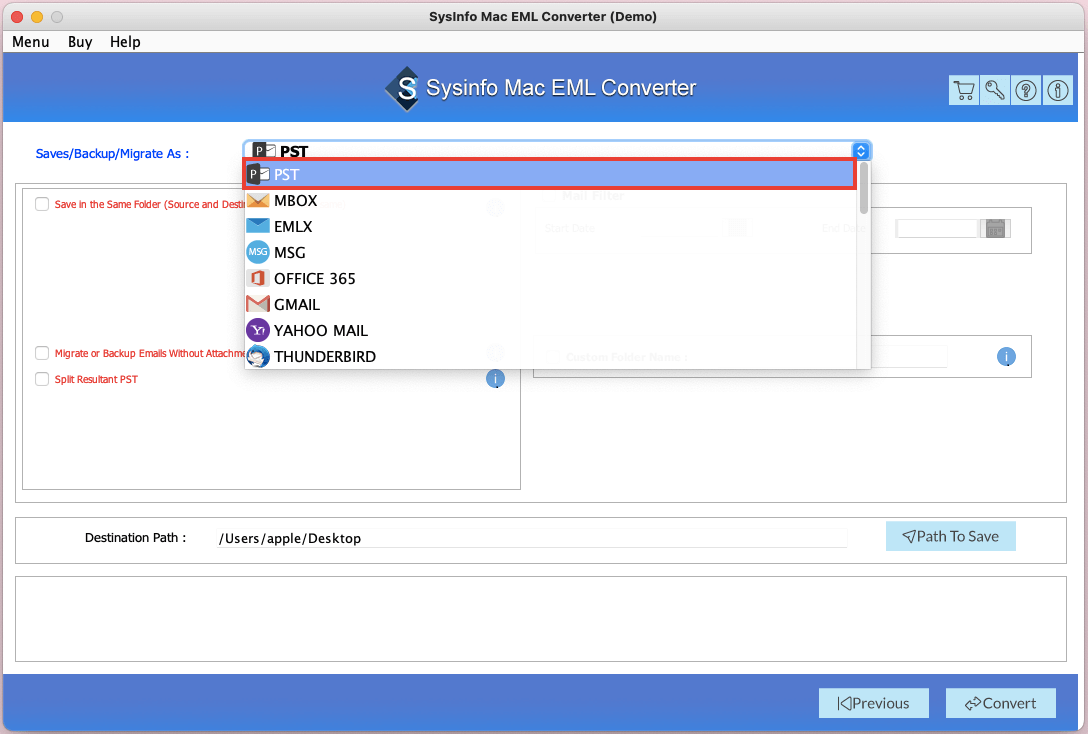Click the Sysinfo logo in header

pyautogui.click(x=403, y=88)
